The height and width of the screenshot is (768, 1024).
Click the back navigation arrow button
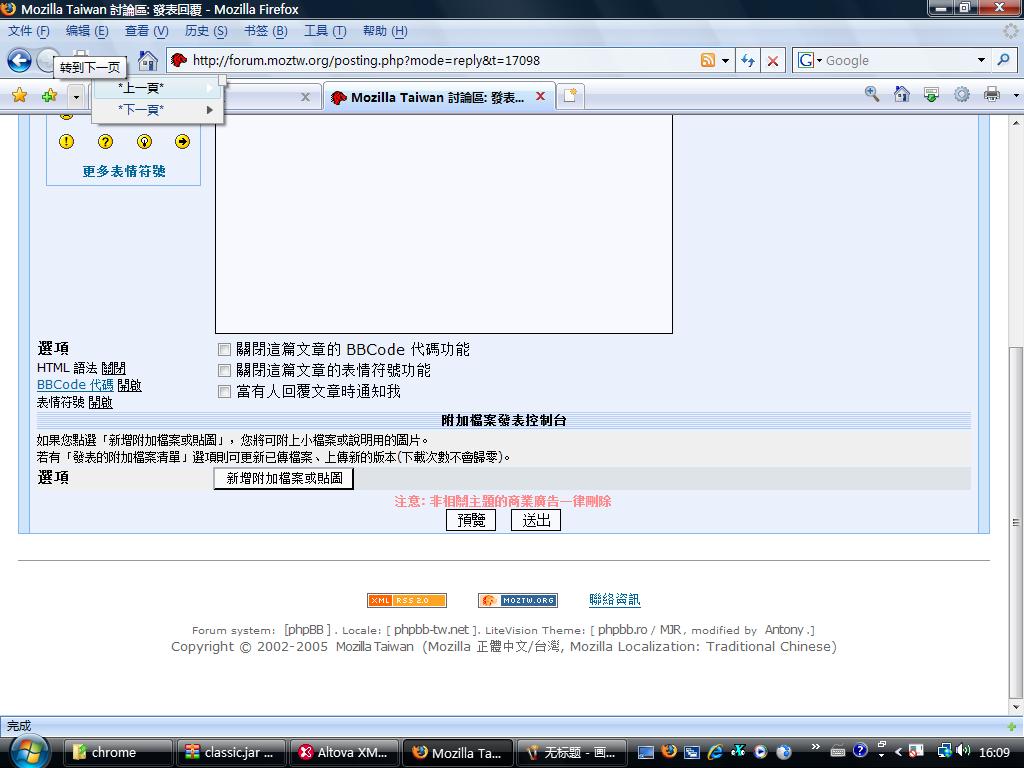[x=19, y=61]
